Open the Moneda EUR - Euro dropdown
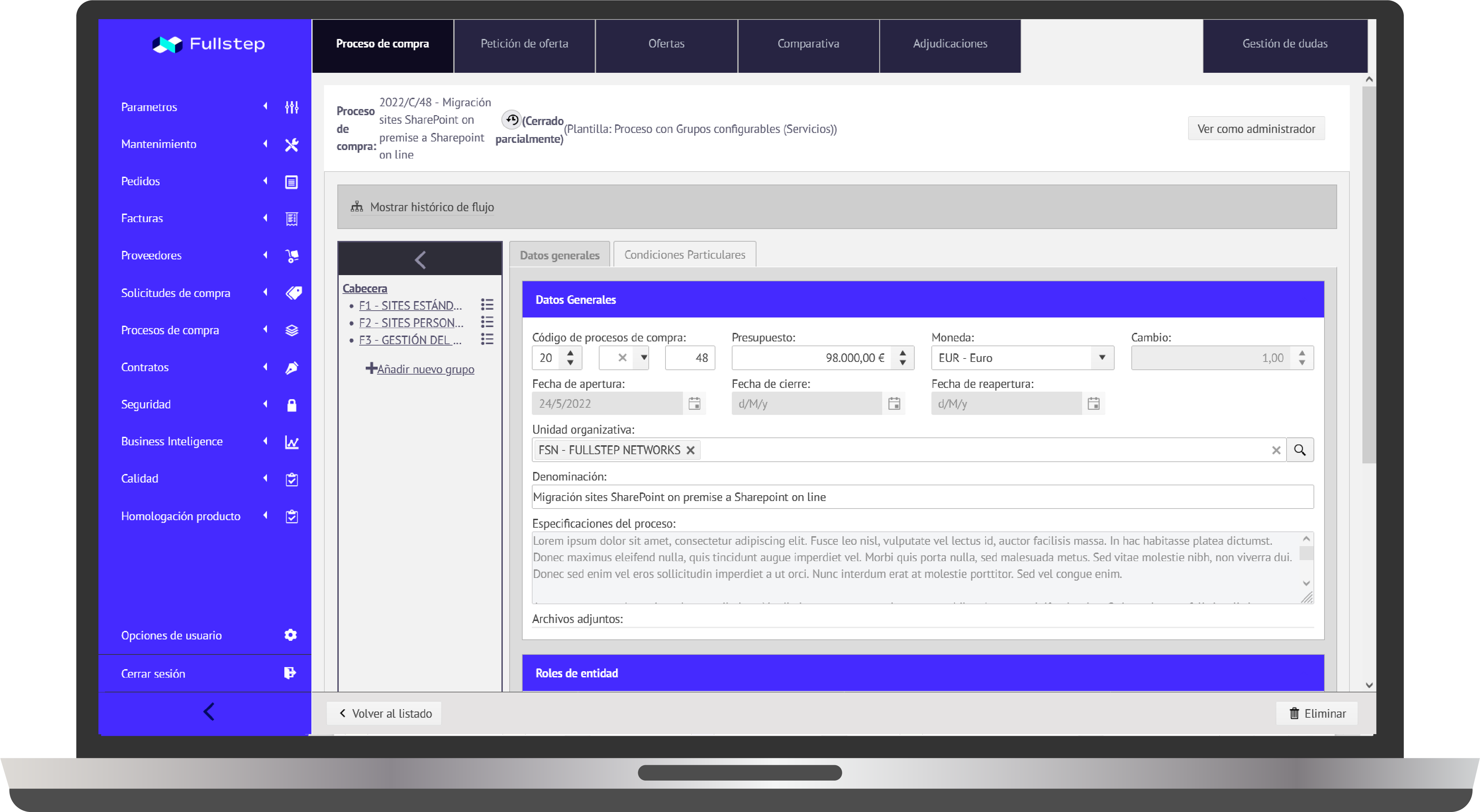Screen dimensions: 1480x812 [x=1101, y=358]
